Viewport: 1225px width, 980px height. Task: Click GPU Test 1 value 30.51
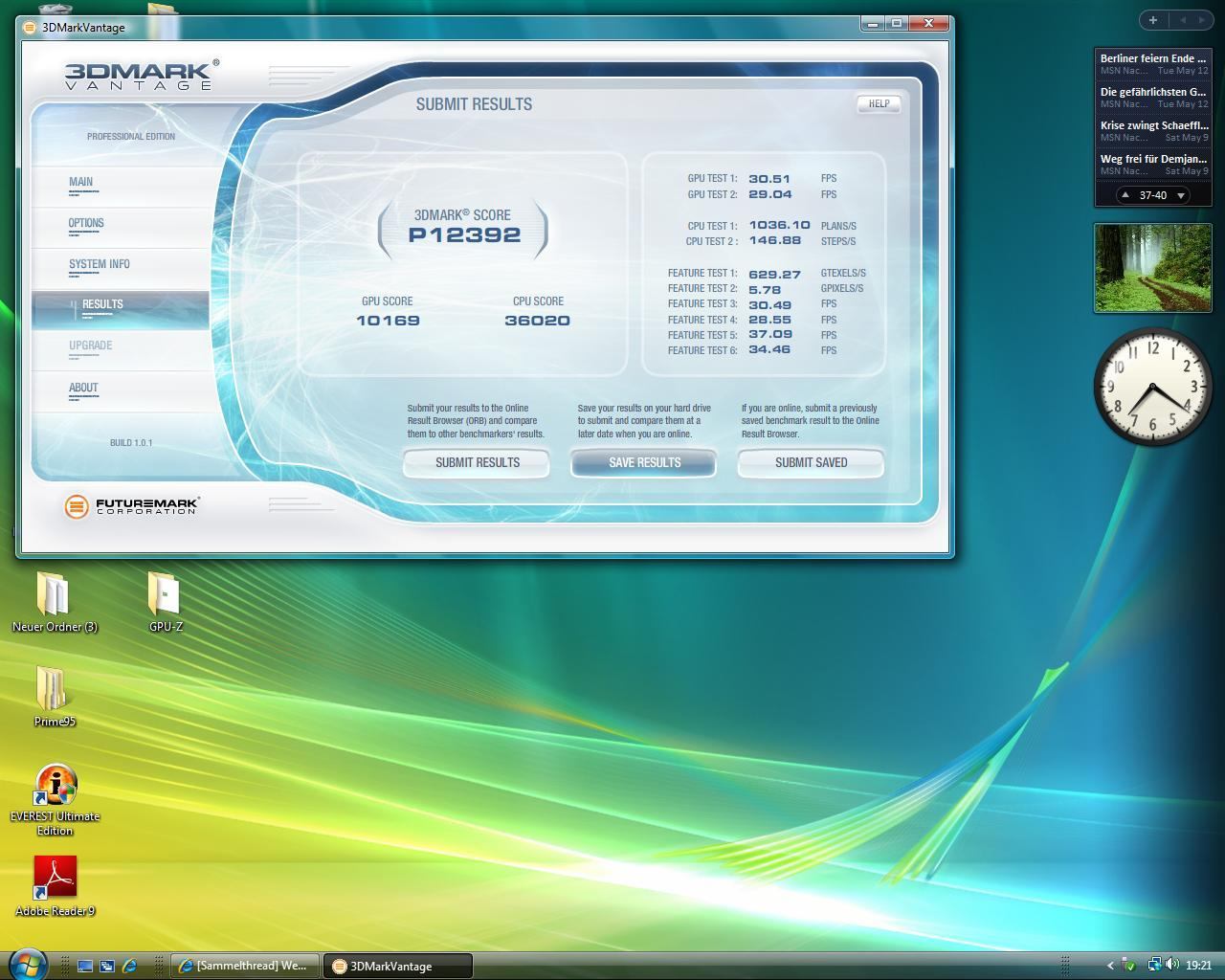click(x=769, y=179)
